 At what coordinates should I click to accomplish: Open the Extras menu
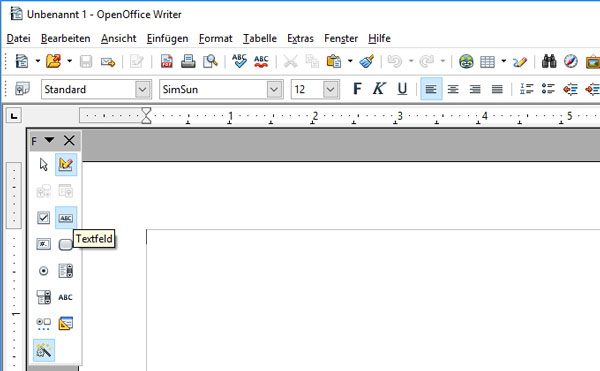300,38
